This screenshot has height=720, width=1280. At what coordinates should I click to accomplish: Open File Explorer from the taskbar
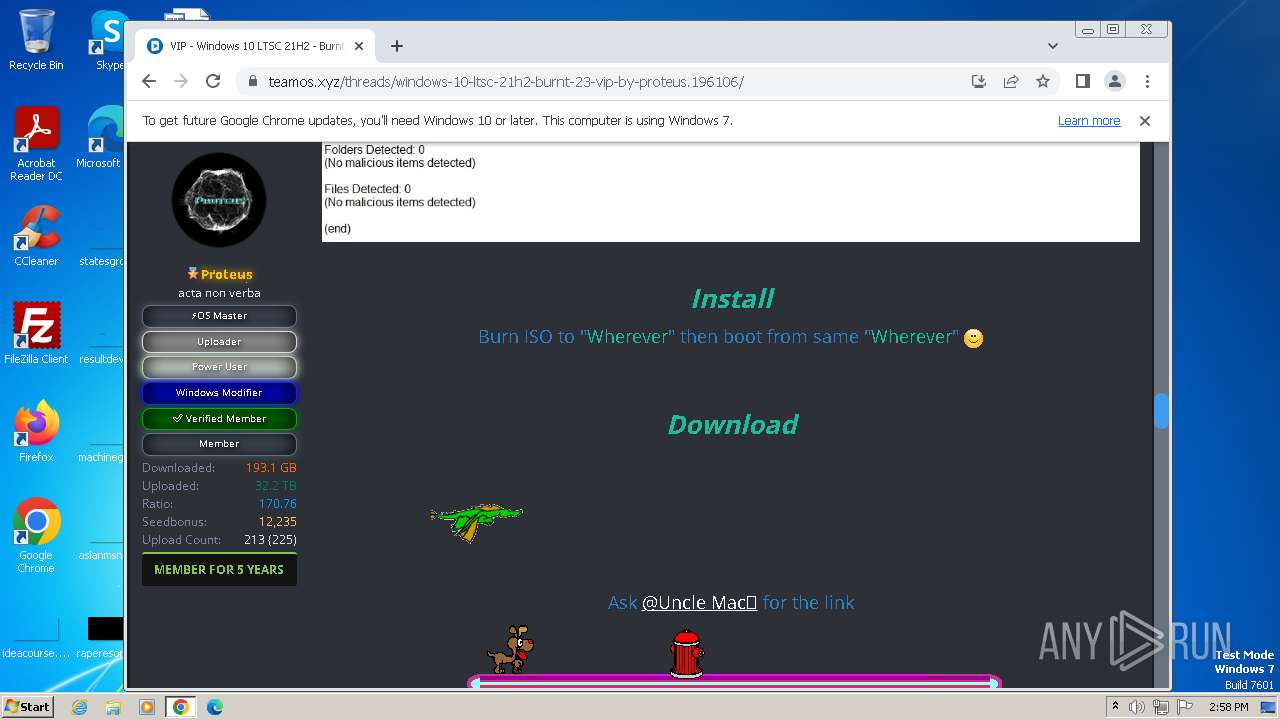click(x=113, y=707)
